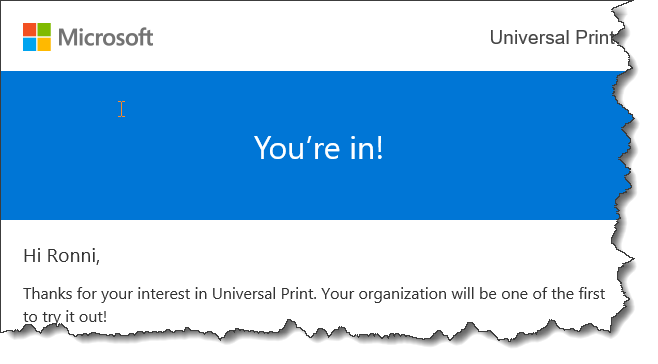The height and width of the screenshot is (364, 658).
Task: Click the red square in Microsoft logo
Action: tap(29, 29)
